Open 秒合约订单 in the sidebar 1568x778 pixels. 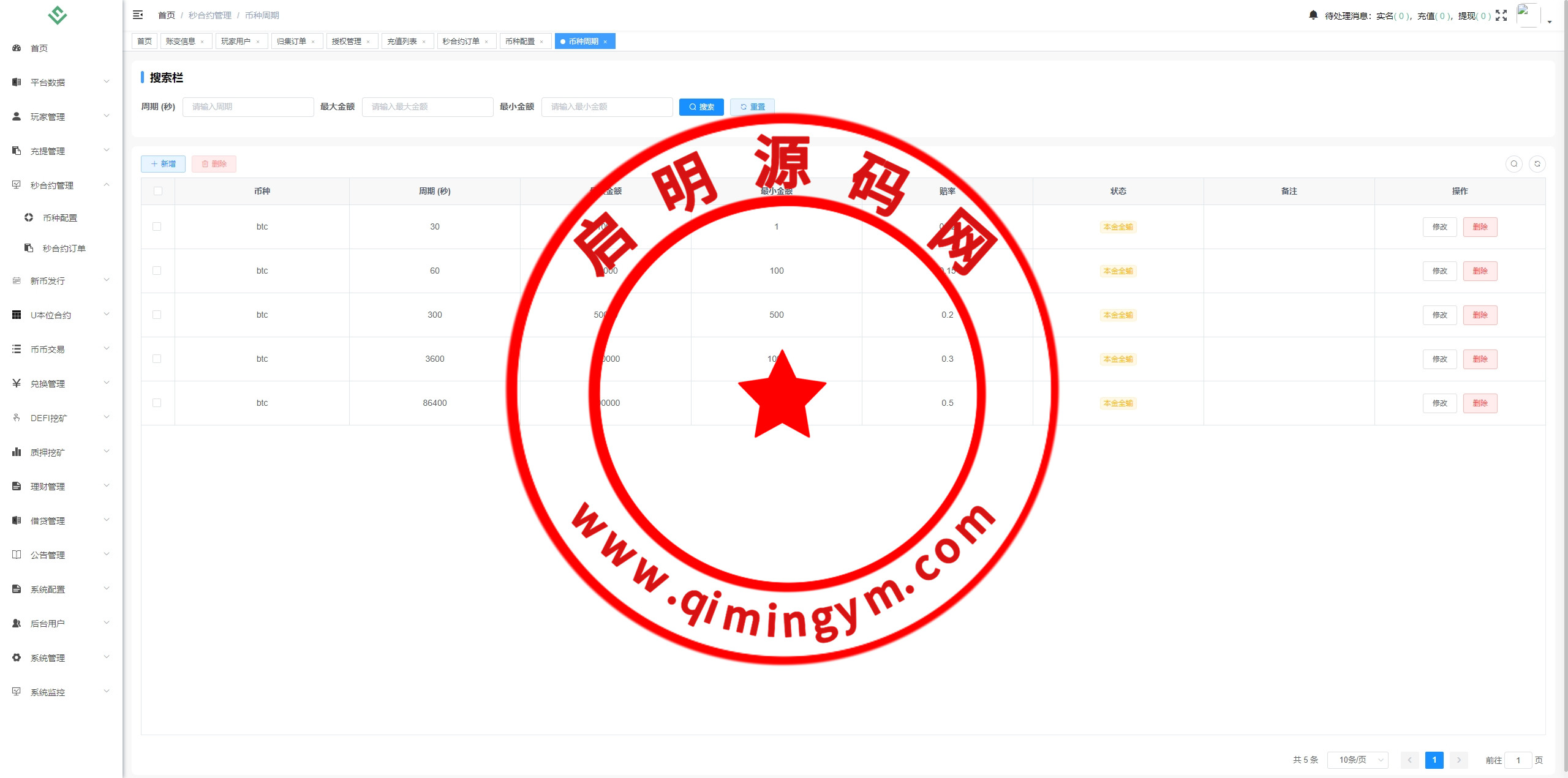pos(64,249)
